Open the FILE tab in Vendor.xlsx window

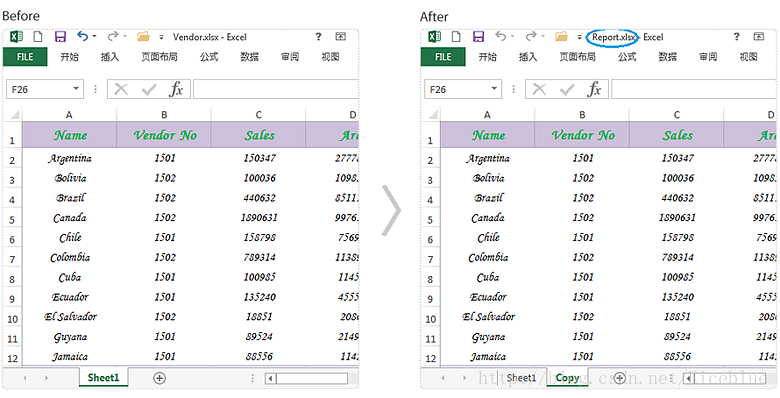[25, 57]
